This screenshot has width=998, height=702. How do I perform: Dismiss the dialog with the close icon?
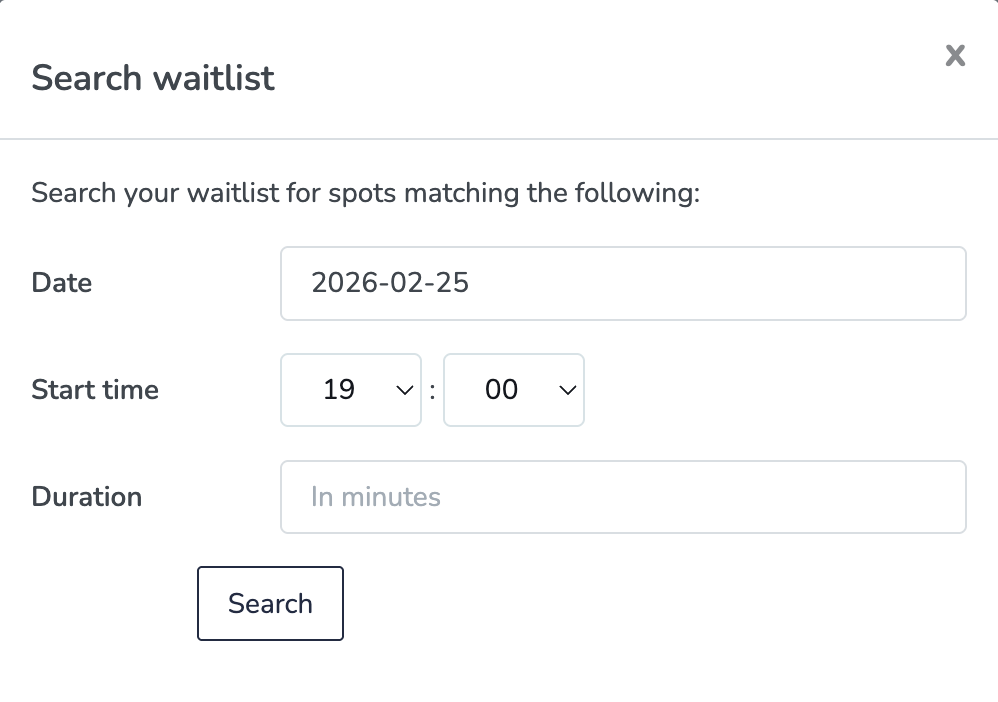pyautogui.click(x=955, y=56)
